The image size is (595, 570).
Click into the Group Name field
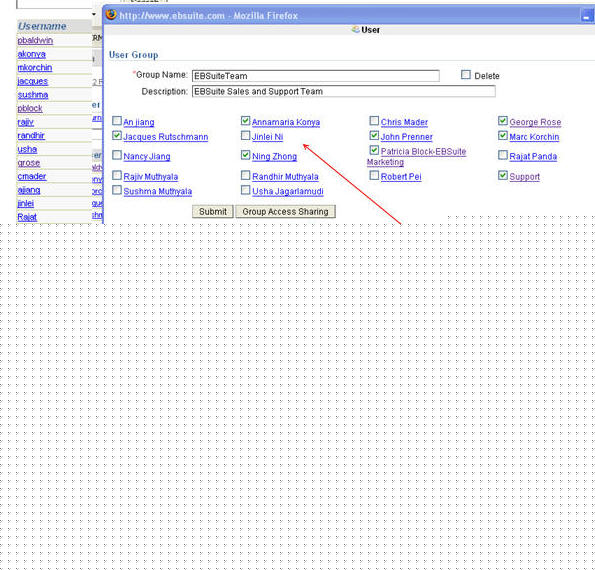coord(316,76)
